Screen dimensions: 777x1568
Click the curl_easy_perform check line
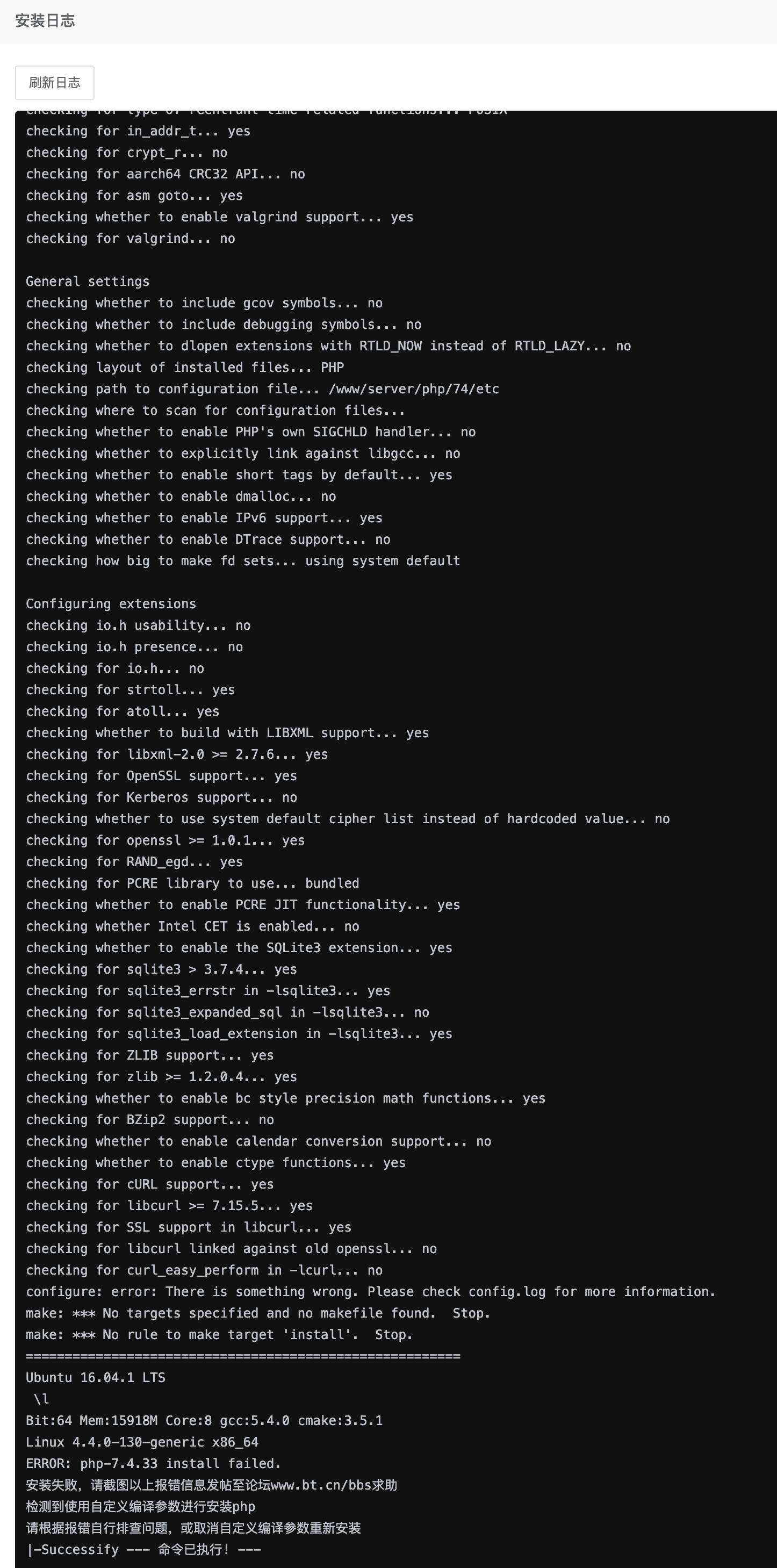coord(204,1270)
